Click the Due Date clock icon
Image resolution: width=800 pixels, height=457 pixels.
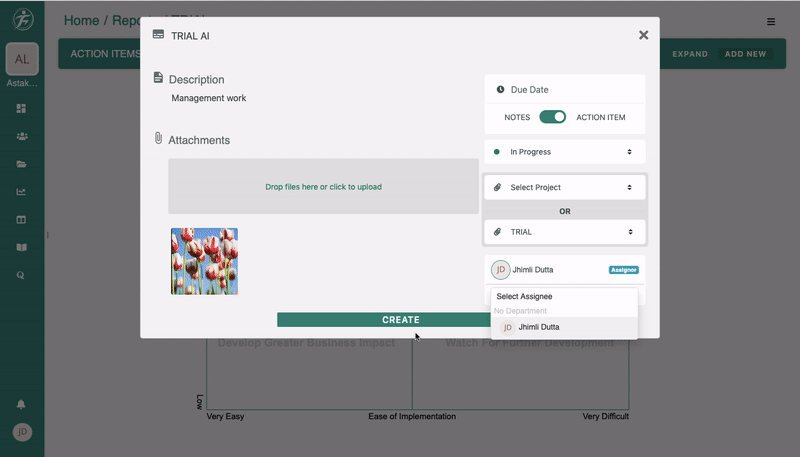pyautogui.click(x=501, y=89)
